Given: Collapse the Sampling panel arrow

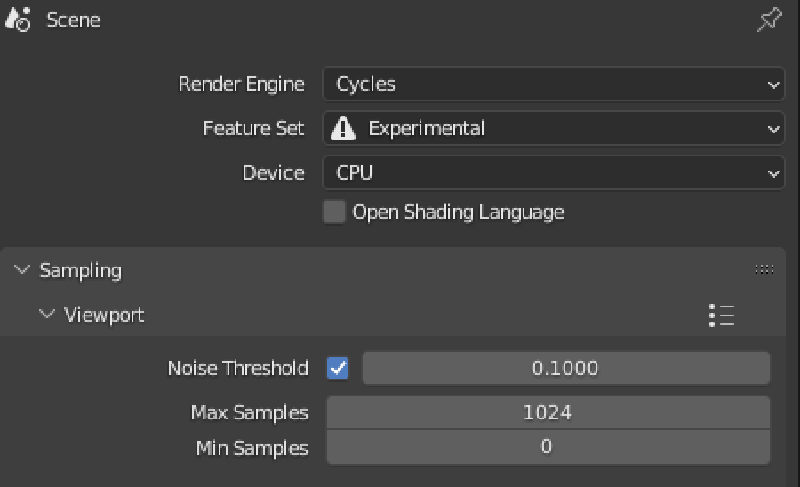Looking at the screenshot, I should point(22,270).
